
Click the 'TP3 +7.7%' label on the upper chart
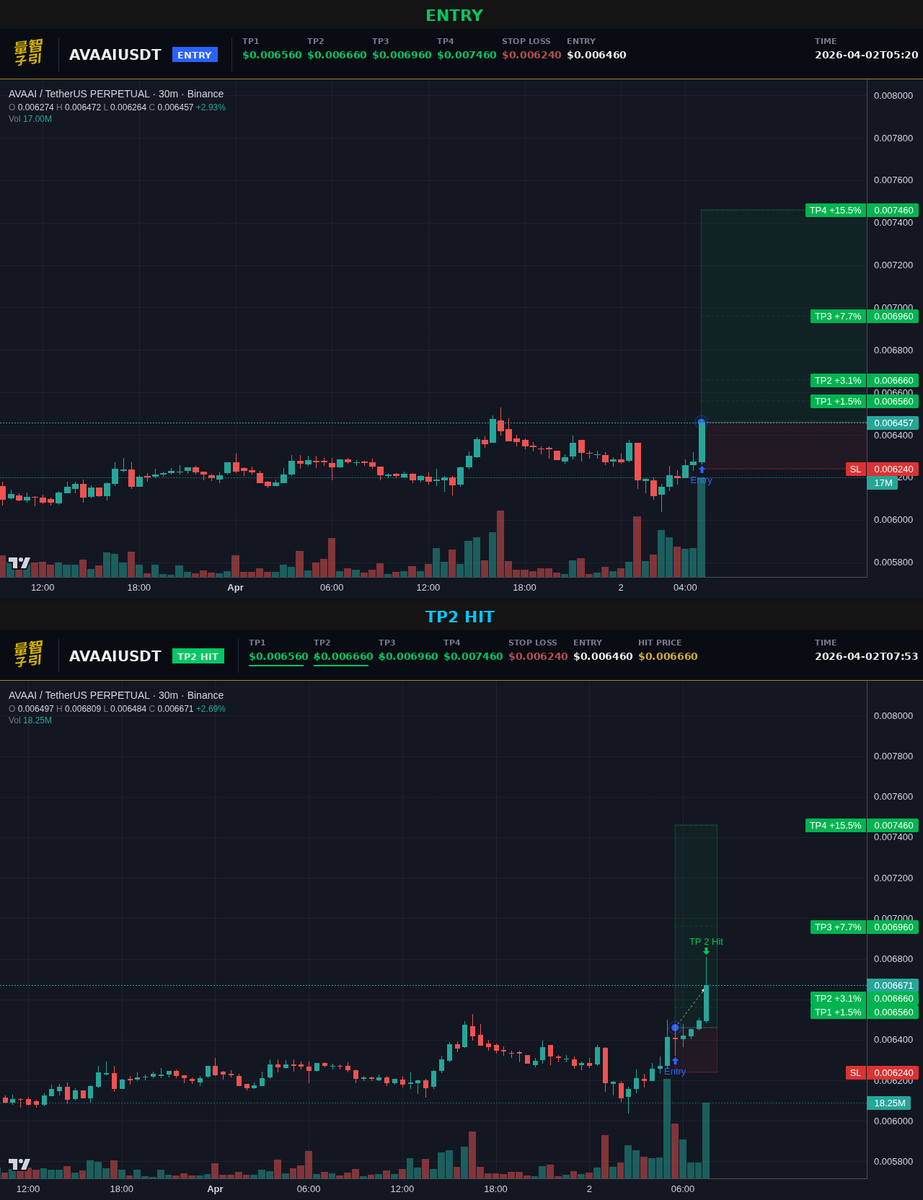click(x=838, y=316)
